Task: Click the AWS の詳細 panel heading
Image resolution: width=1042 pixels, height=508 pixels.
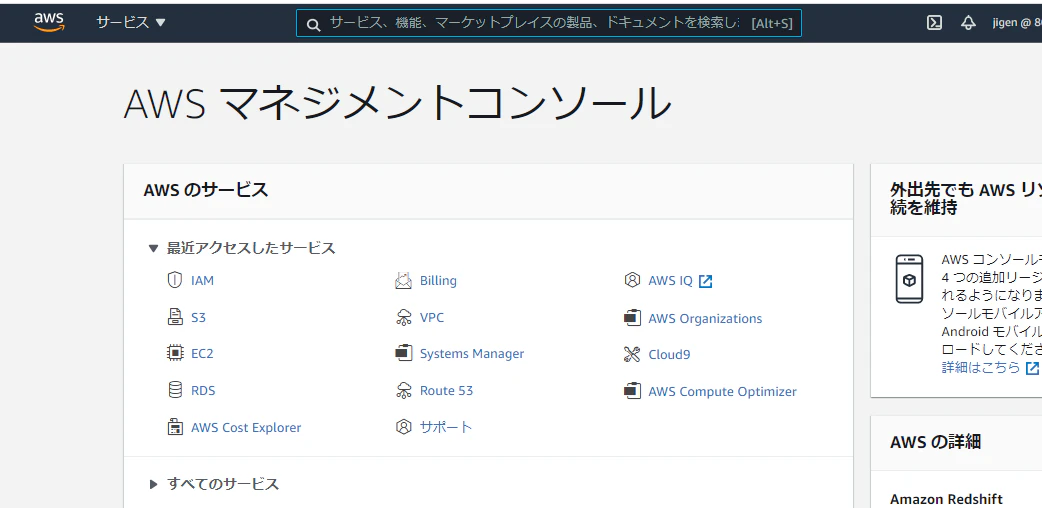Action: [x=936, y=442]
